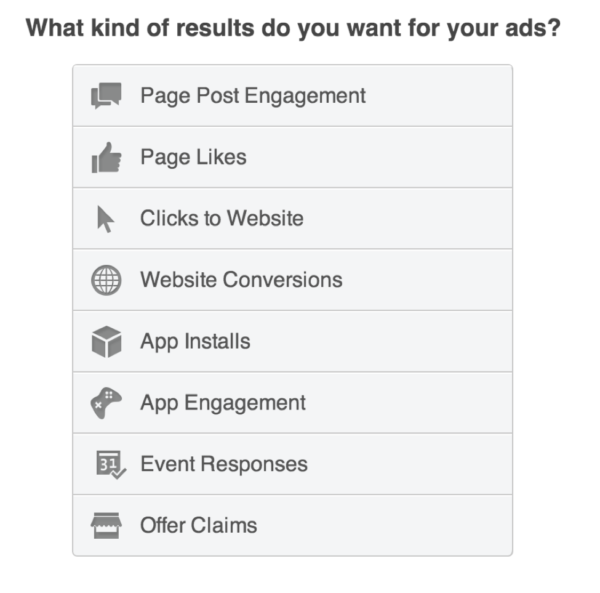Click the calendar Event Responses icon
Viewport: 600px width, 593px height.
click(x=106, y=464)
